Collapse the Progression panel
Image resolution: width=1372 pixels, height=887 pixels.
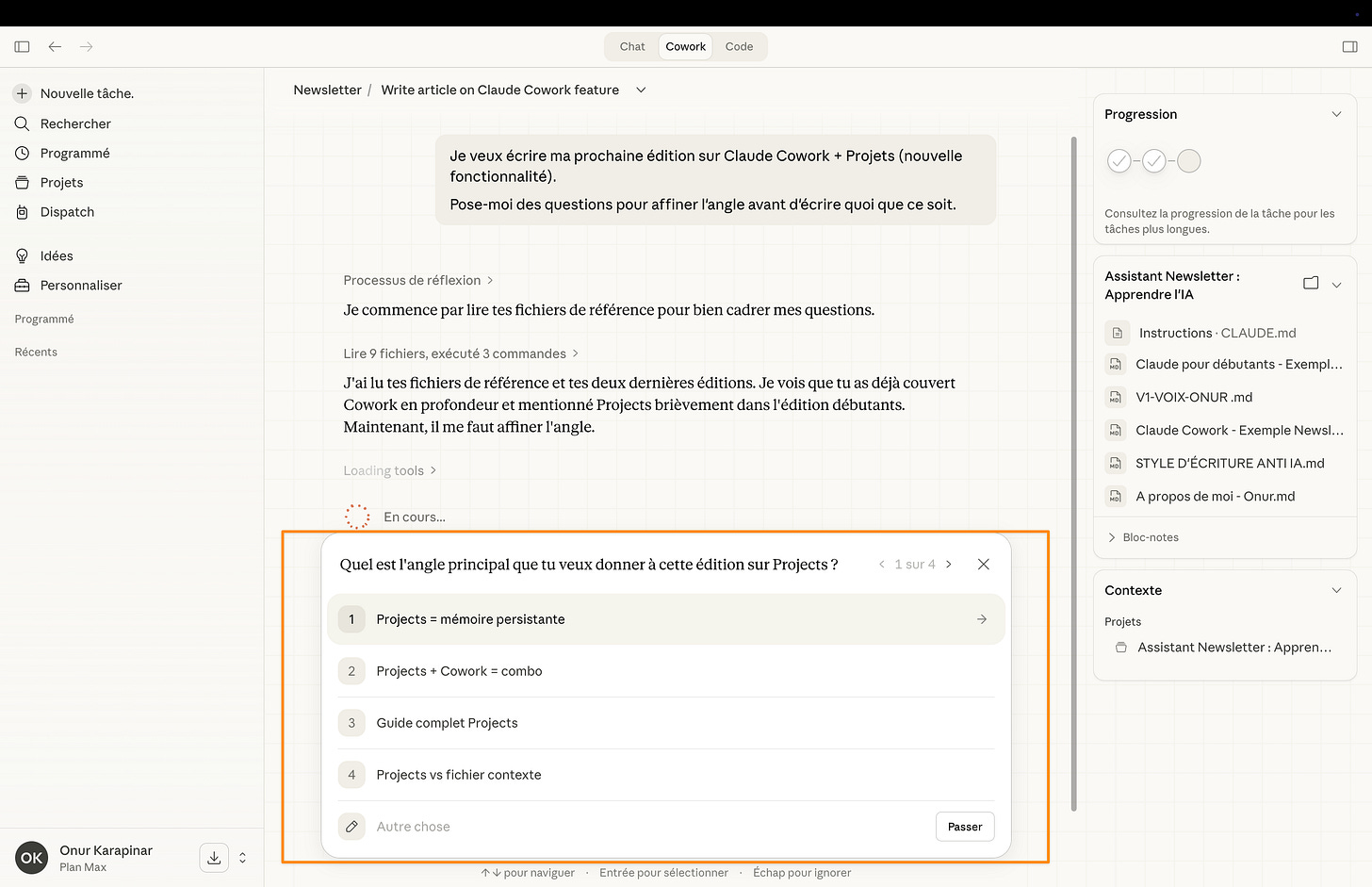tap(1336, 114)
